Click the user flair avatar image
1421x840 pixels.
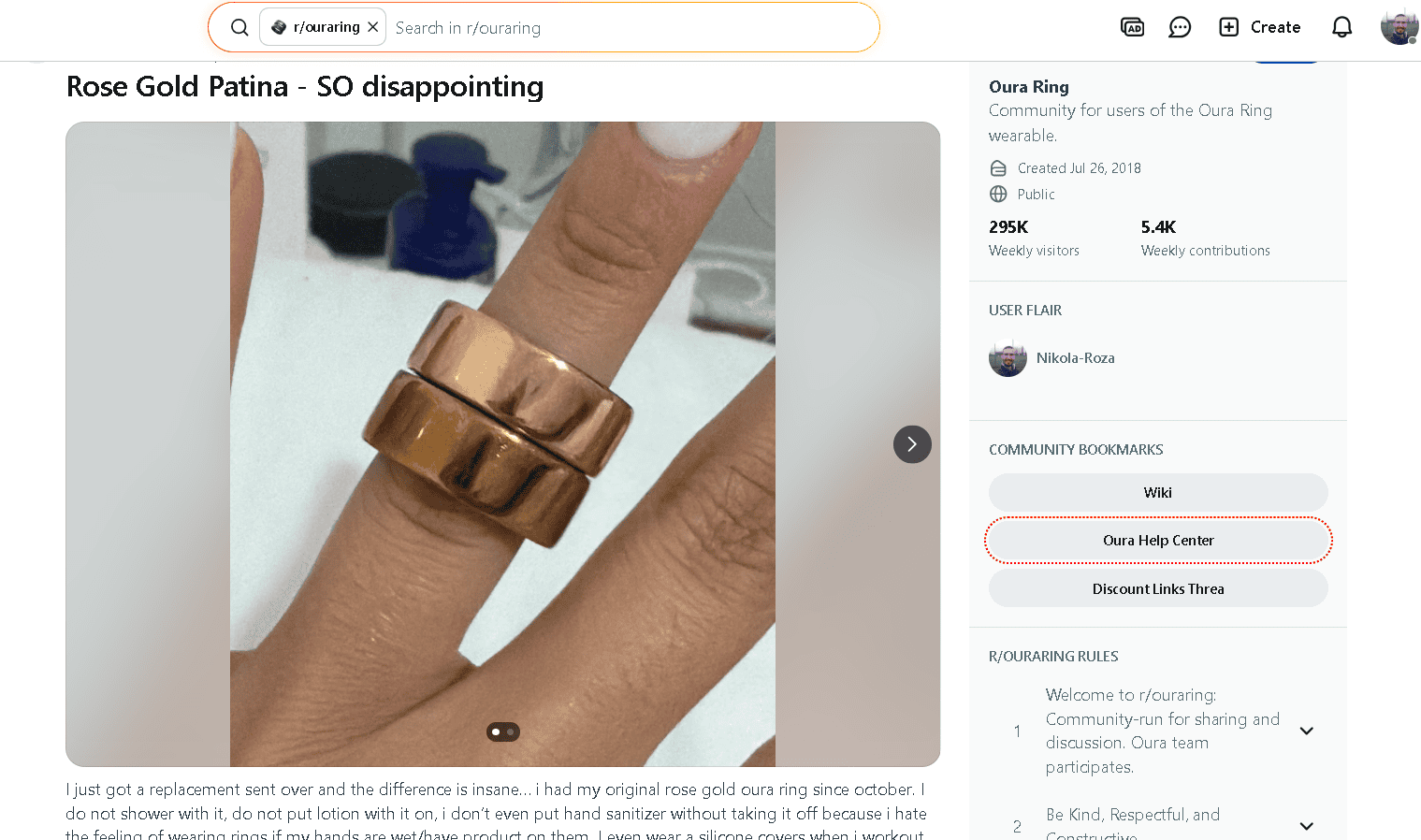pyautogui.click(x=1008, y=358)
